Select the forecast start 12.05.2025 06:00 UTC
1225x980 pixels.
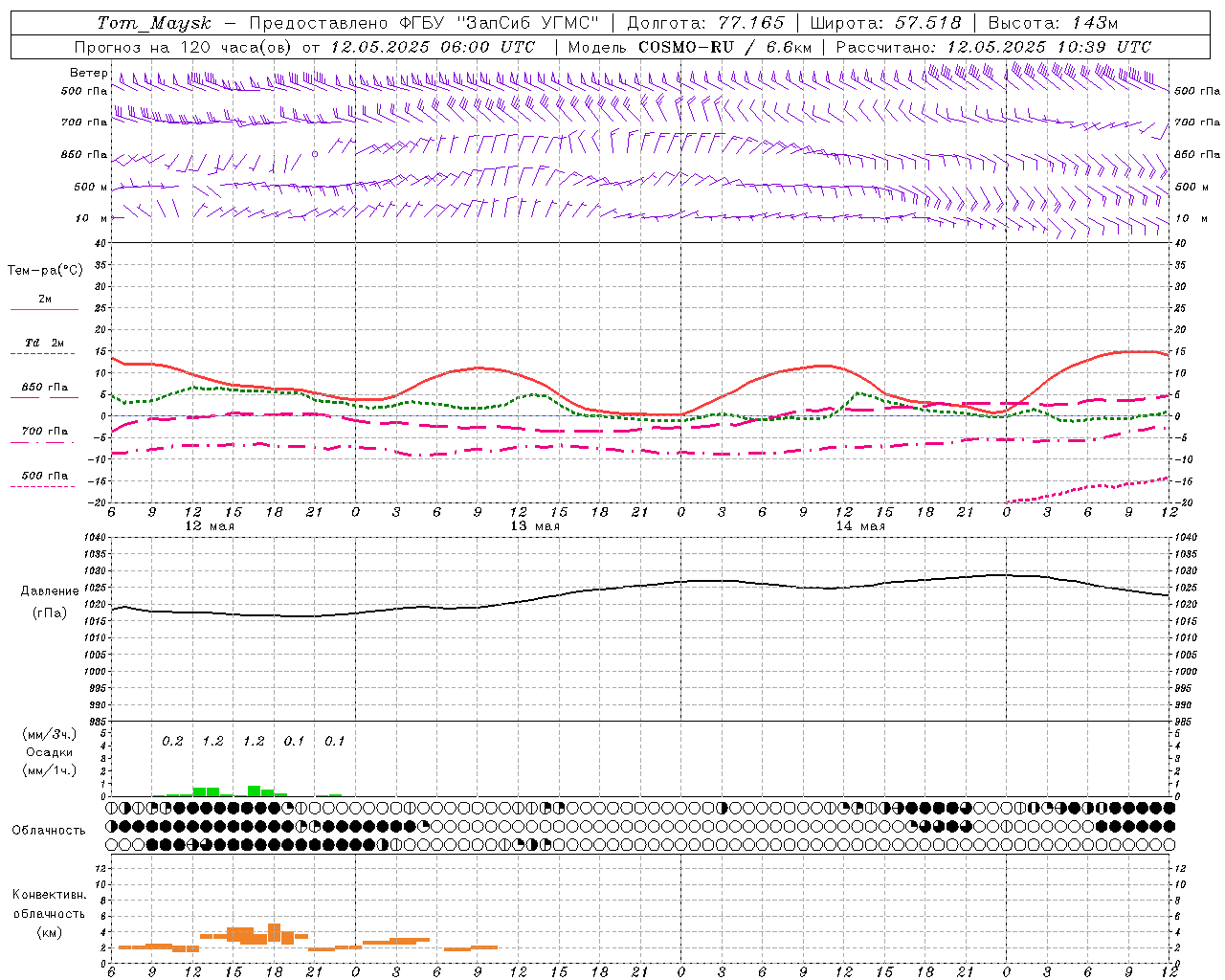point(433,47)
